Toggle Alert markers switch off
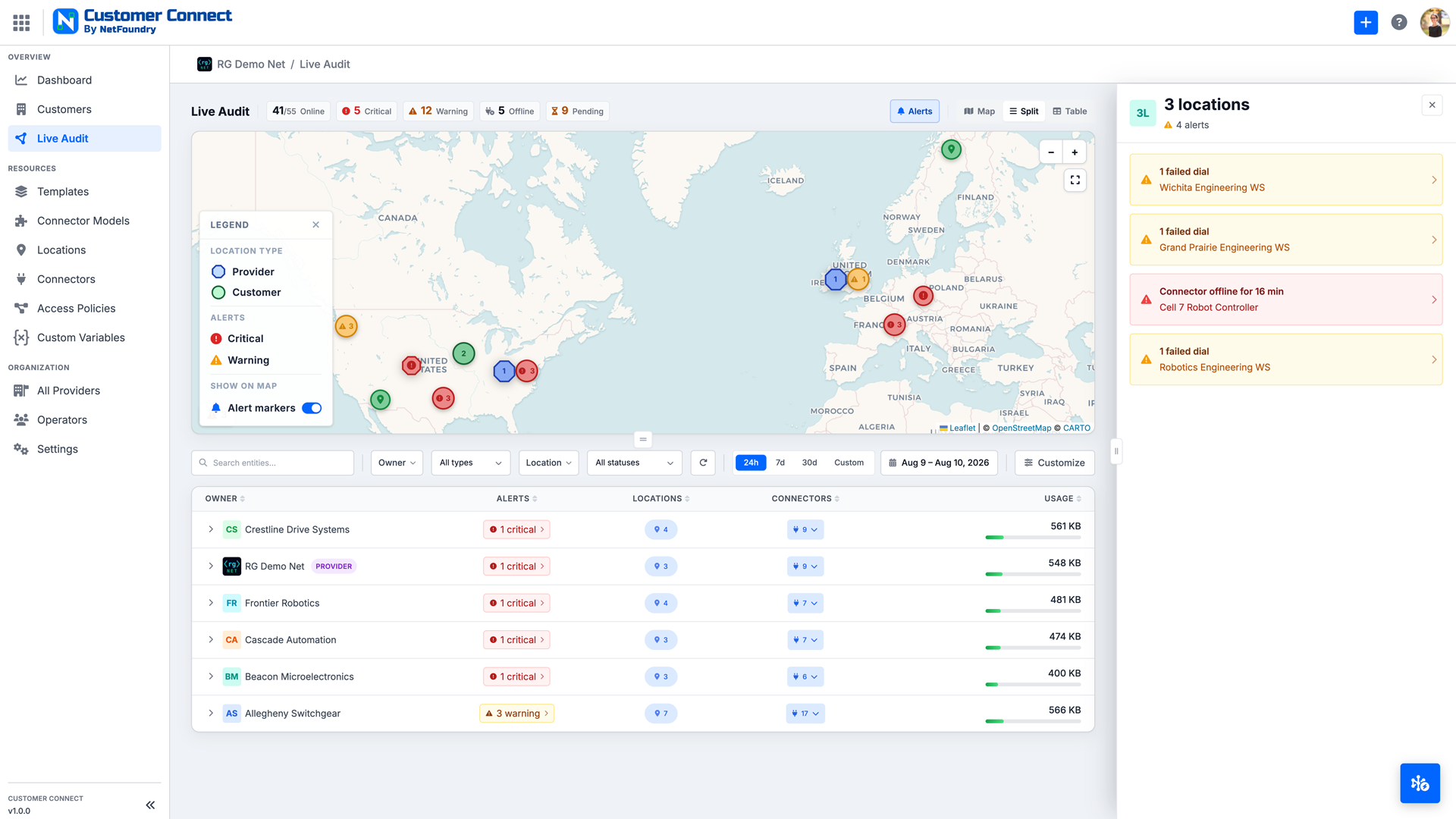The width and height of the screenshot is (1456, 819). [312, 408]
